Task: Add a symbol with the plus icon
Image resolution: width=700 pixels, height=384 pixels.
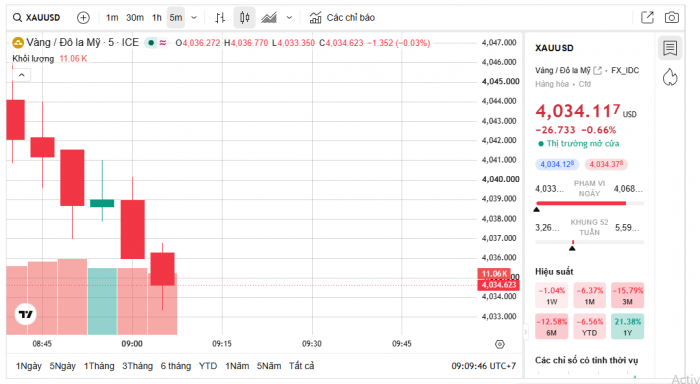Action: pos(83,18)
